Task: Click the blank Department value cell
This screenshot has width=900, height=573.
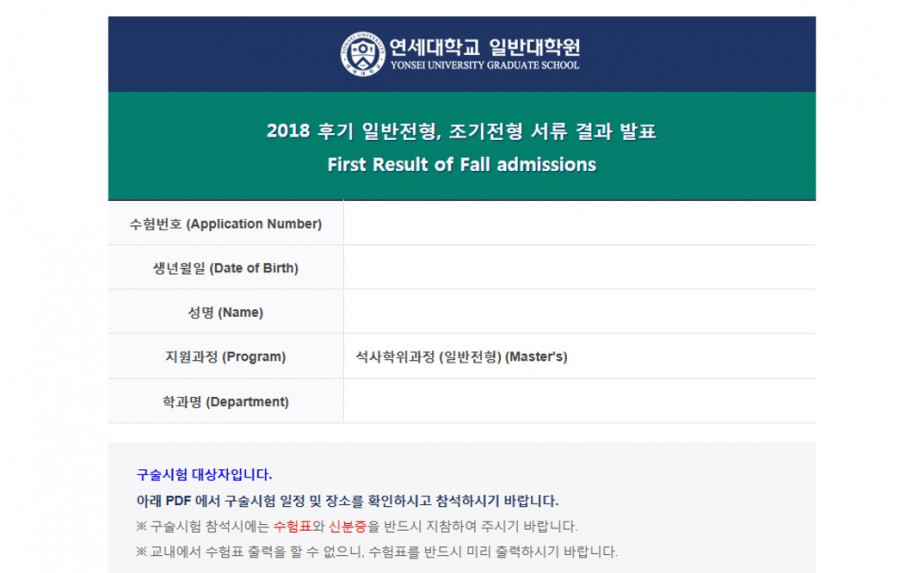Action: pyautogui.click(x=580, y=401)
